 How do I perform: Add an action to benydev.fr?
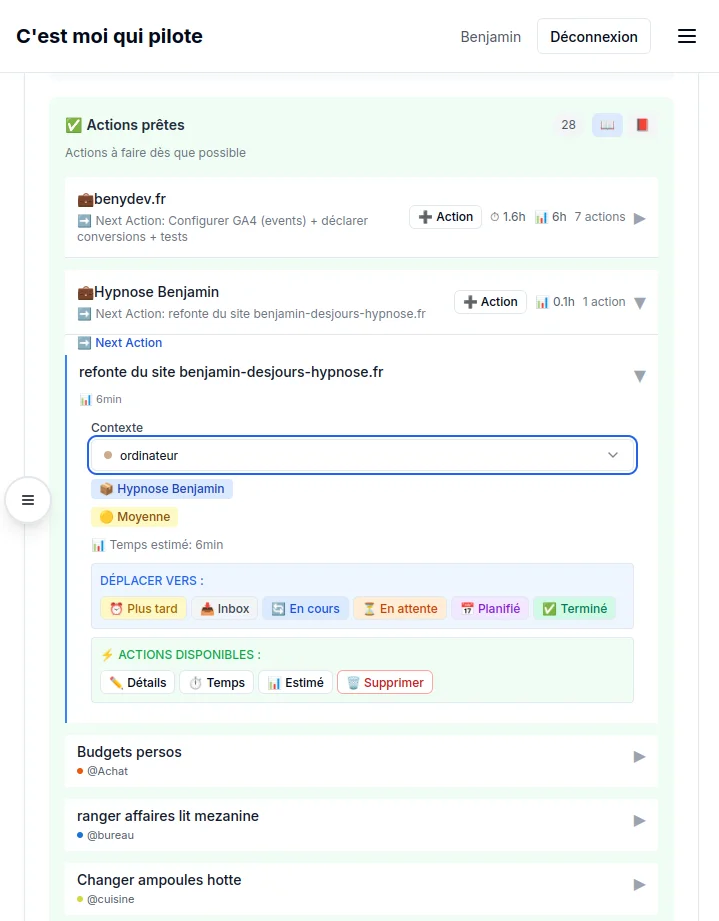(445, 217)
